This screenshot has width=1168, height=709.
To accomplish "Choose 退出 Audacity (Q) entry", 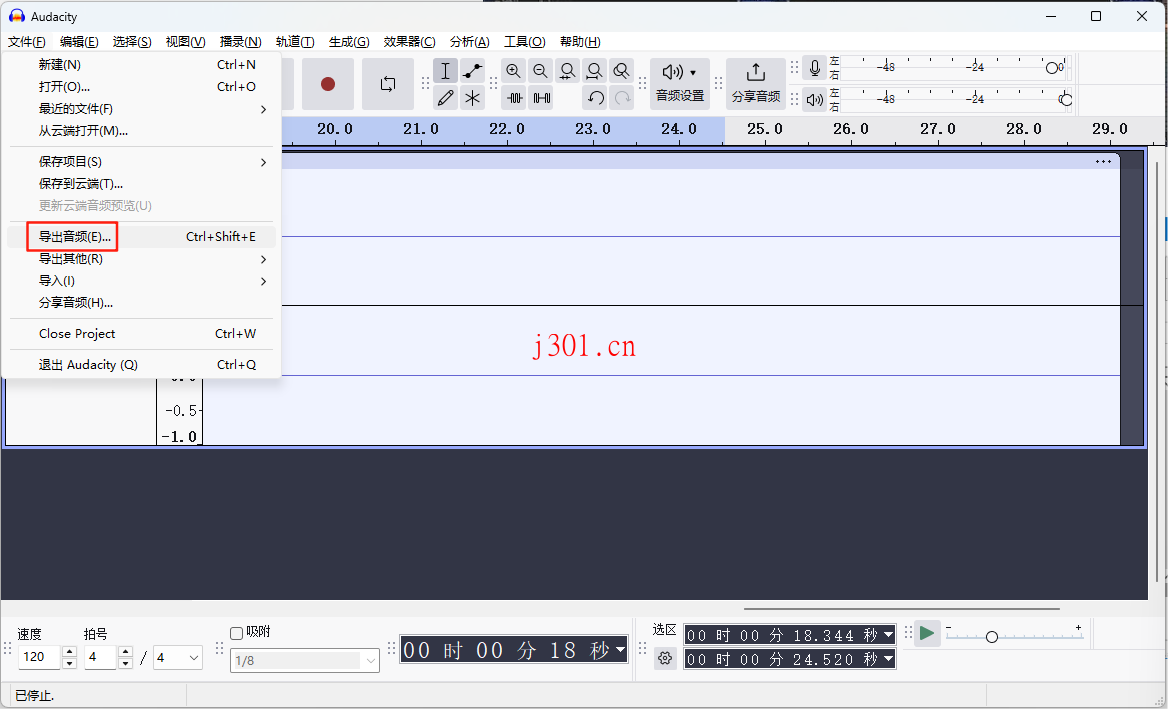I will (x=142, y=365).
